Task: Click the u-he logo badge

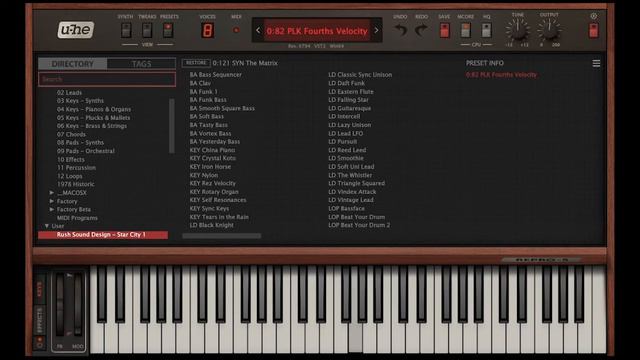Action: coord(76,30)
